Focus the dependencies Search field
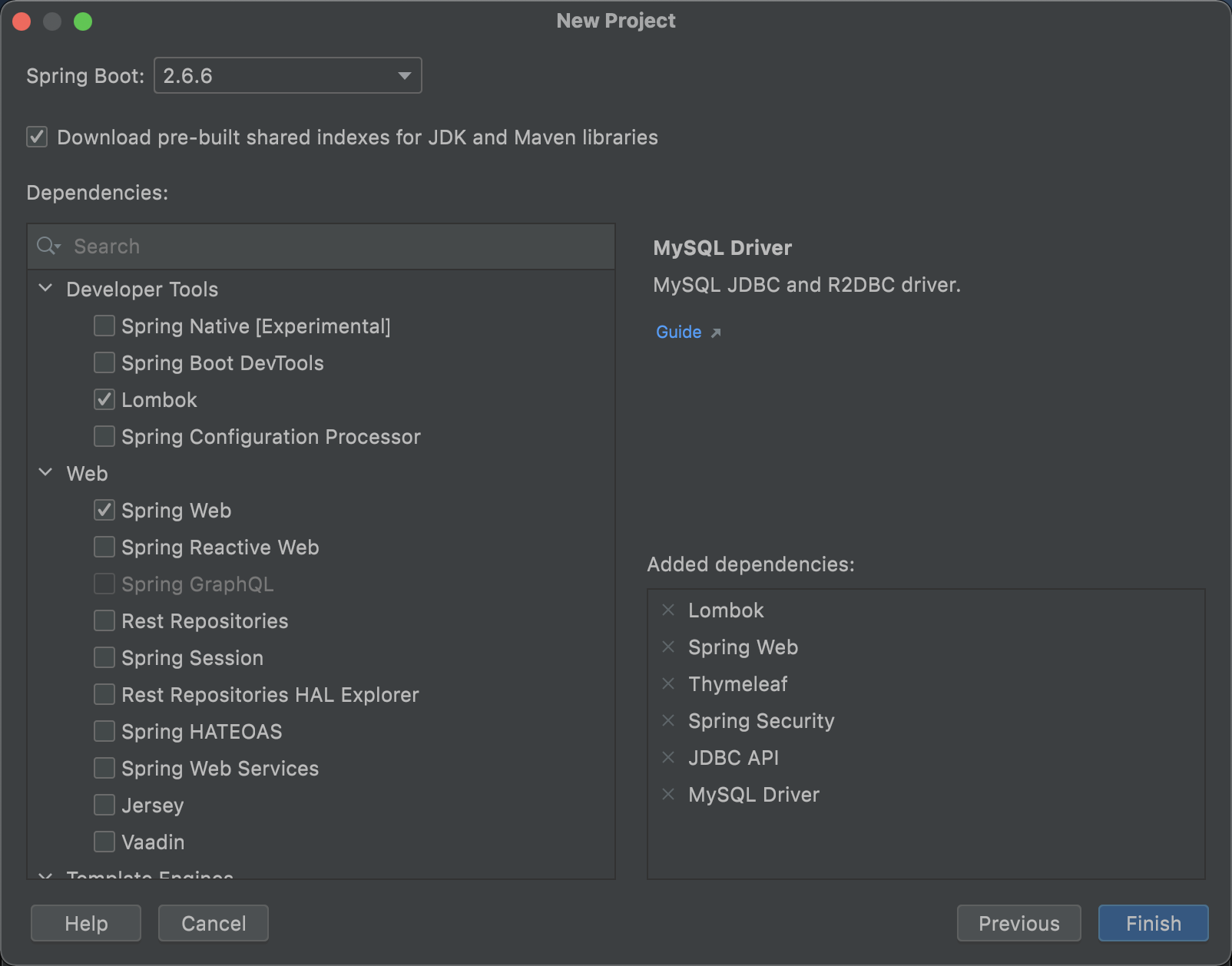 tap(321, 246)
